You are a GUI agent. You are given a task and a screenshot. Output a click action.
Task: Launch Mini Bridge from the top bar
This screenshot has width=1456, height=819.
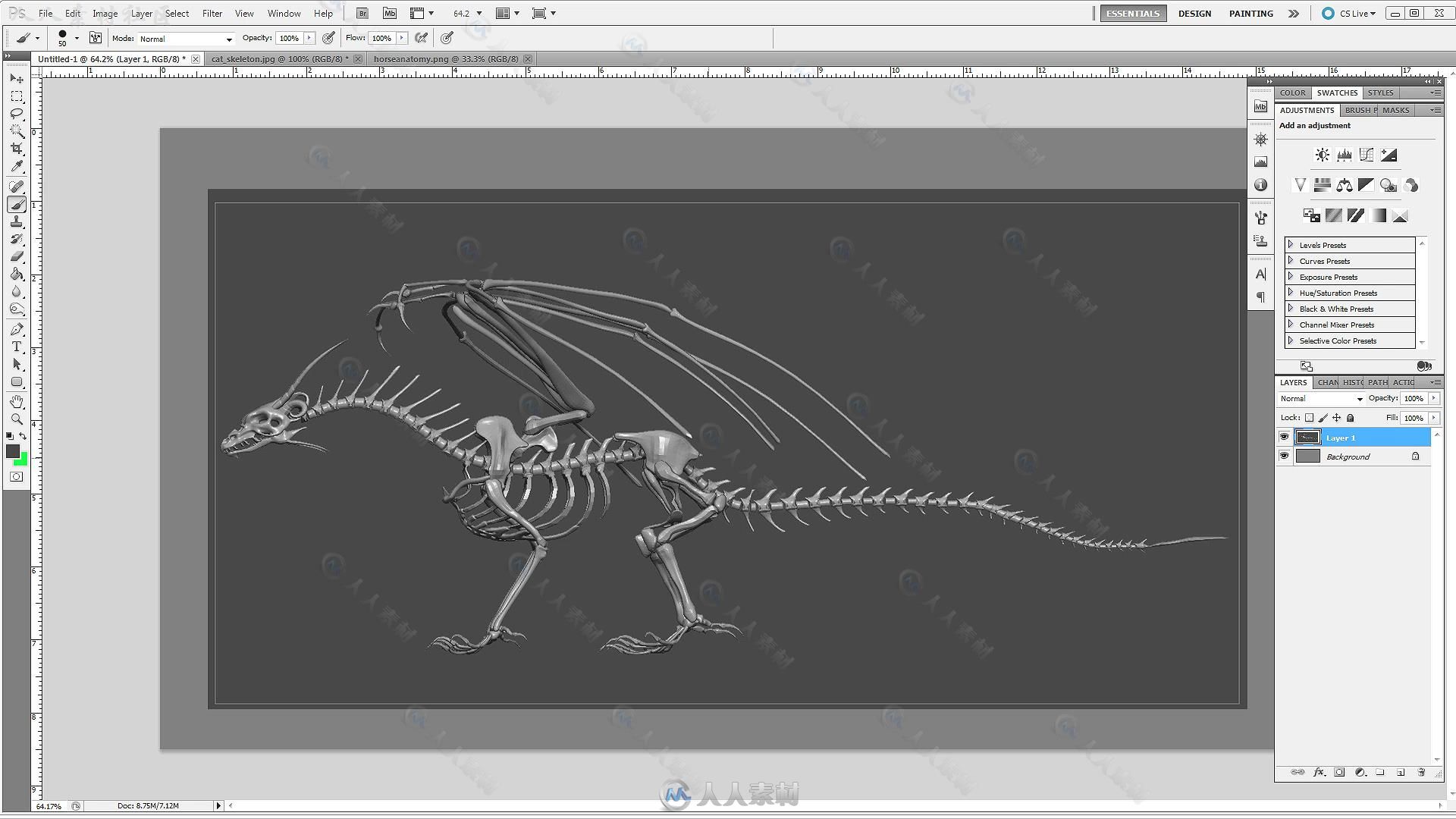coord(390,13)
